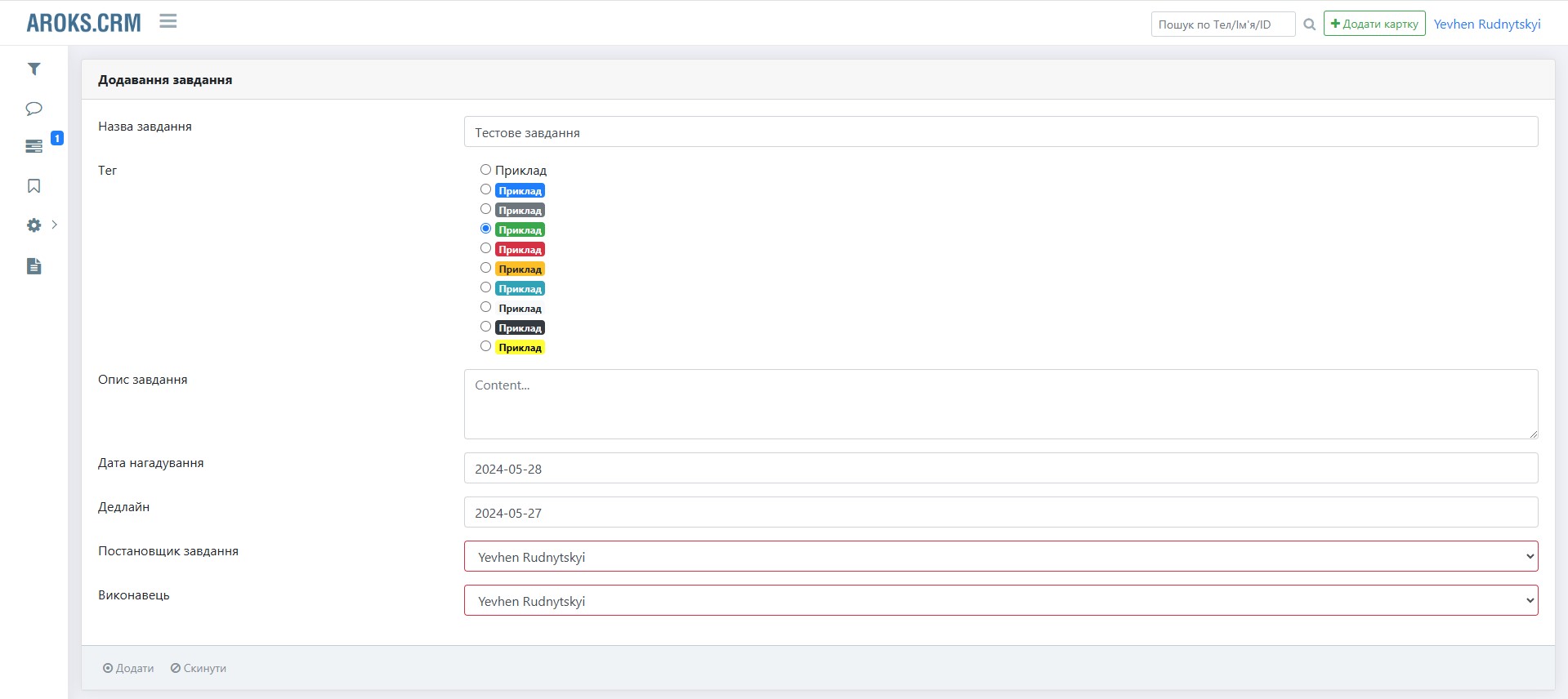Click the Дедлайн label

[123, 507]
